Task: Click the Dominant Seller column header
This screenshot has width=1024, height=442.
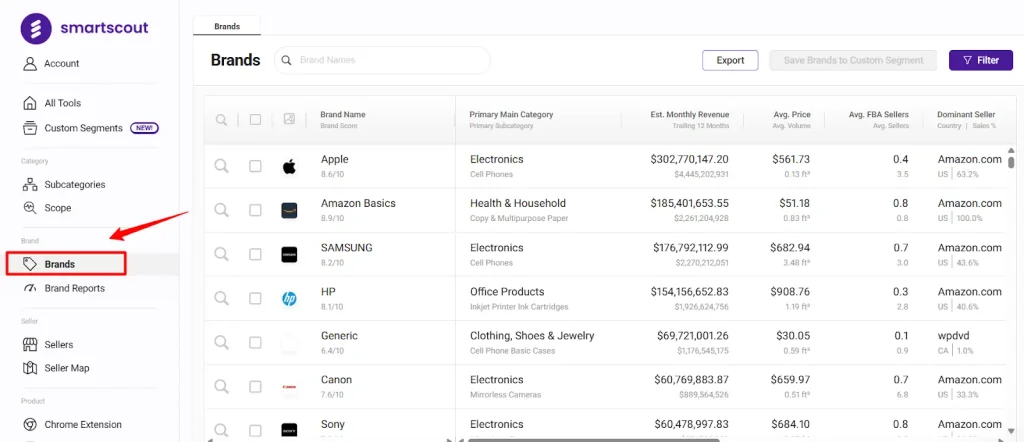Action: click(967, 114)
